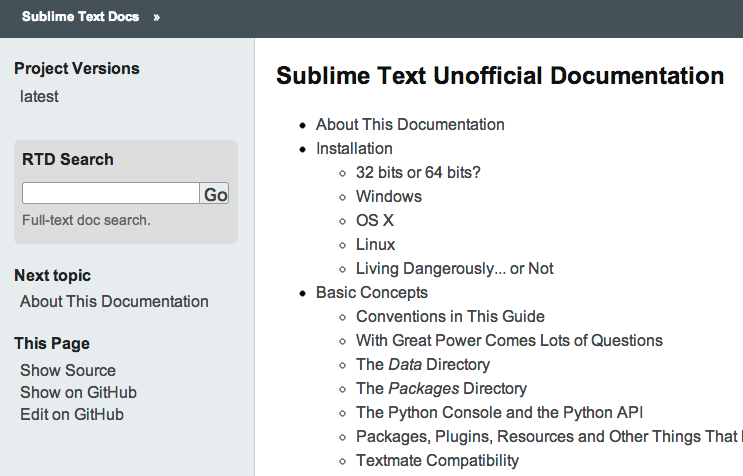The width and height of the screenshot is (743, 476).
Task: Click the Edit on GitHub link
Action: pyautogui.click(x=72, y=414)
